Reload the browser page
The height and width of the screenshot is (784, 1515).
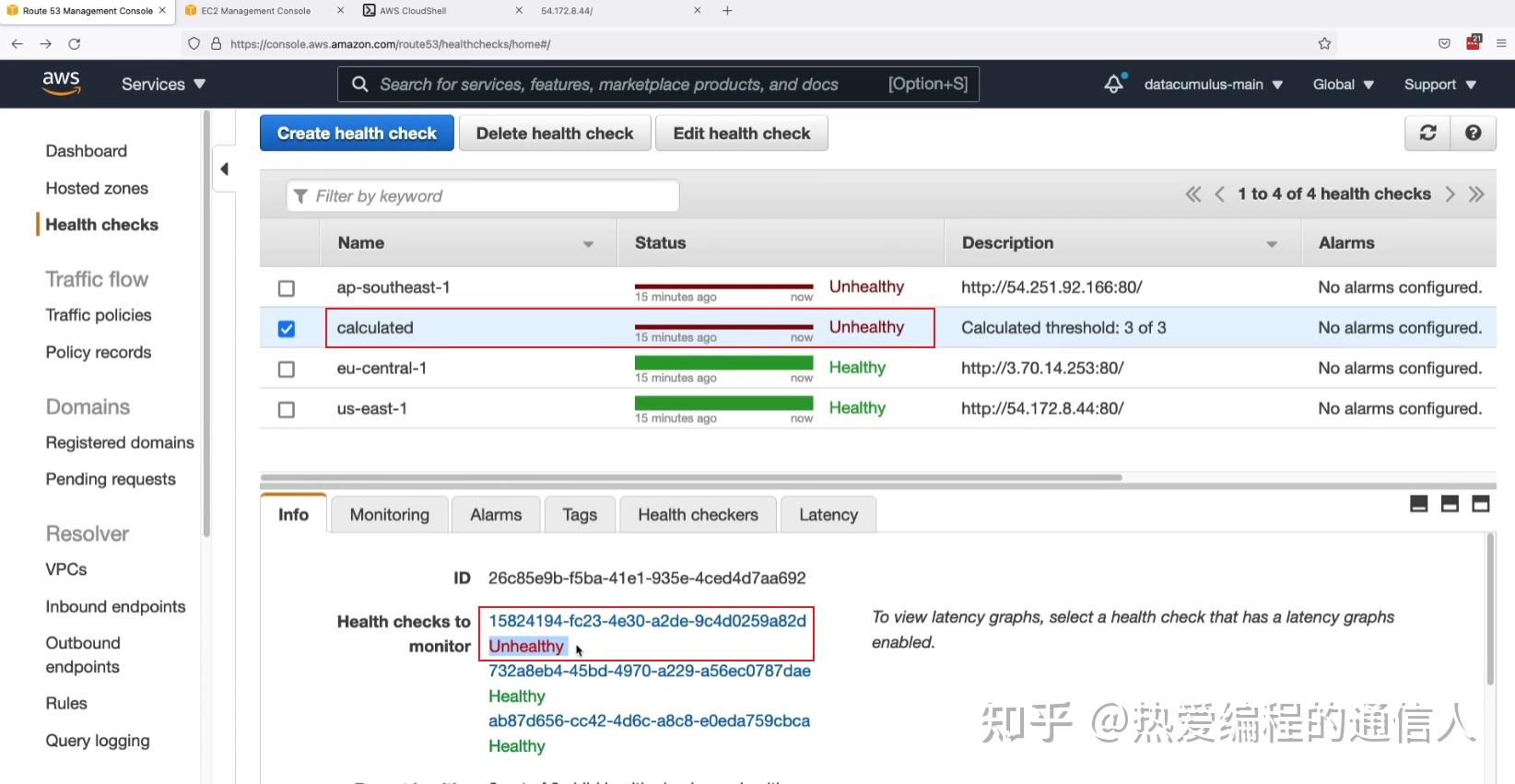75,43
